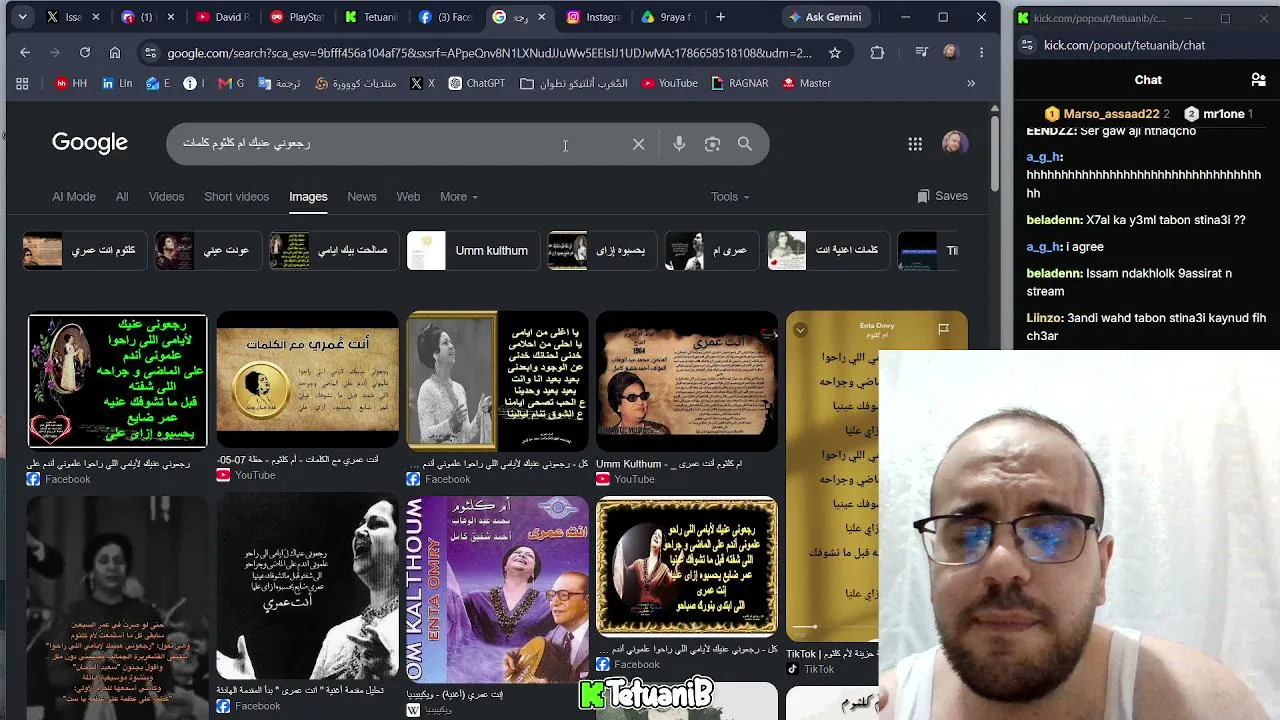Switch to the Facebook tab
This screenshot has width=1280, height=720.
446,17
